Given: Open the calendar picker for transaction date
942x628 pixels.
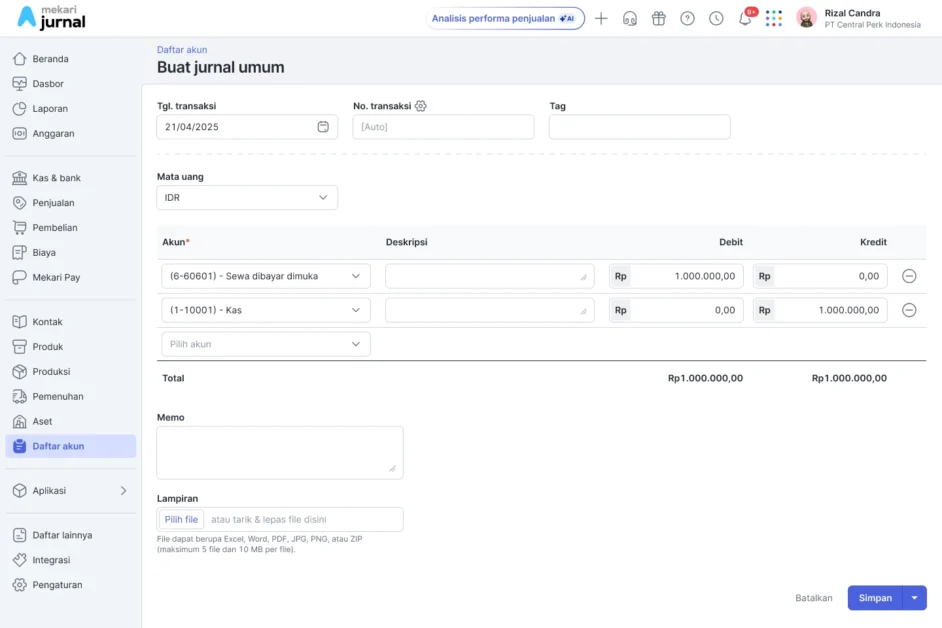Looking at the screenshot, I should pos(323,127).
